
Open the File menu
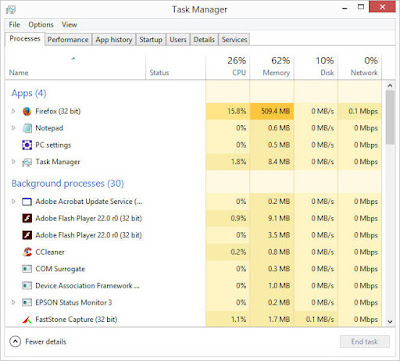pyautogui.click(x=14, y=25)
